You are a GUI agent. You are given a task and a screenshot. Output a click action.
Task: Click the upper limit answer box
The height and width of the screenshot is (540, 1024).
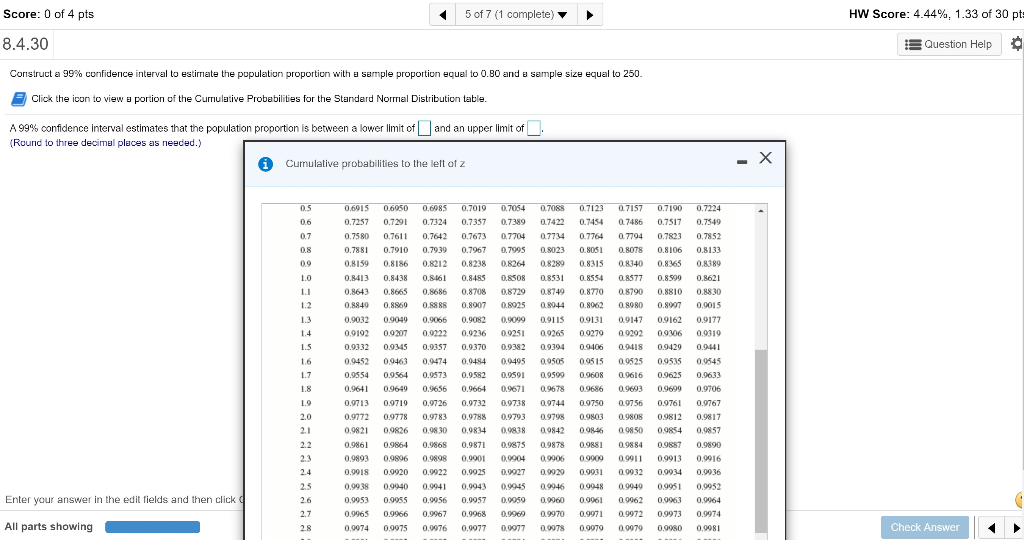point(534,128)
